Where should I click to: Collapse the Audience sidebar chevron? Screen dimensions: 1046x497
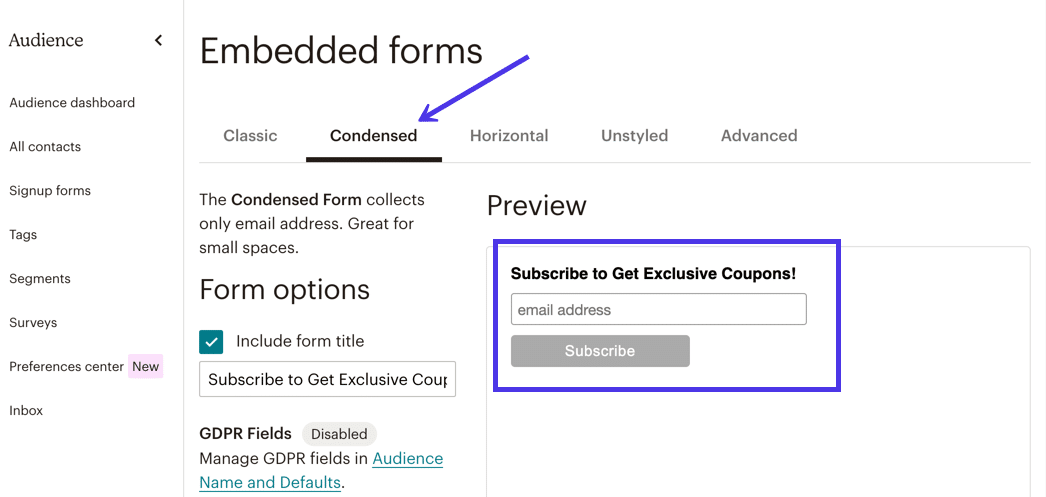[158, 41]
